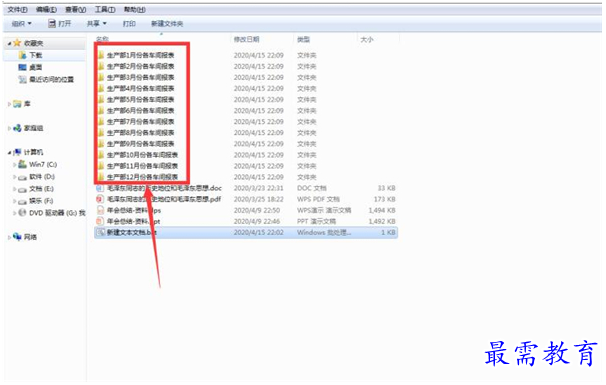Collapse the 收藏夹 favorites tree node
Screen dimensions: 606x385
[9, 43]
